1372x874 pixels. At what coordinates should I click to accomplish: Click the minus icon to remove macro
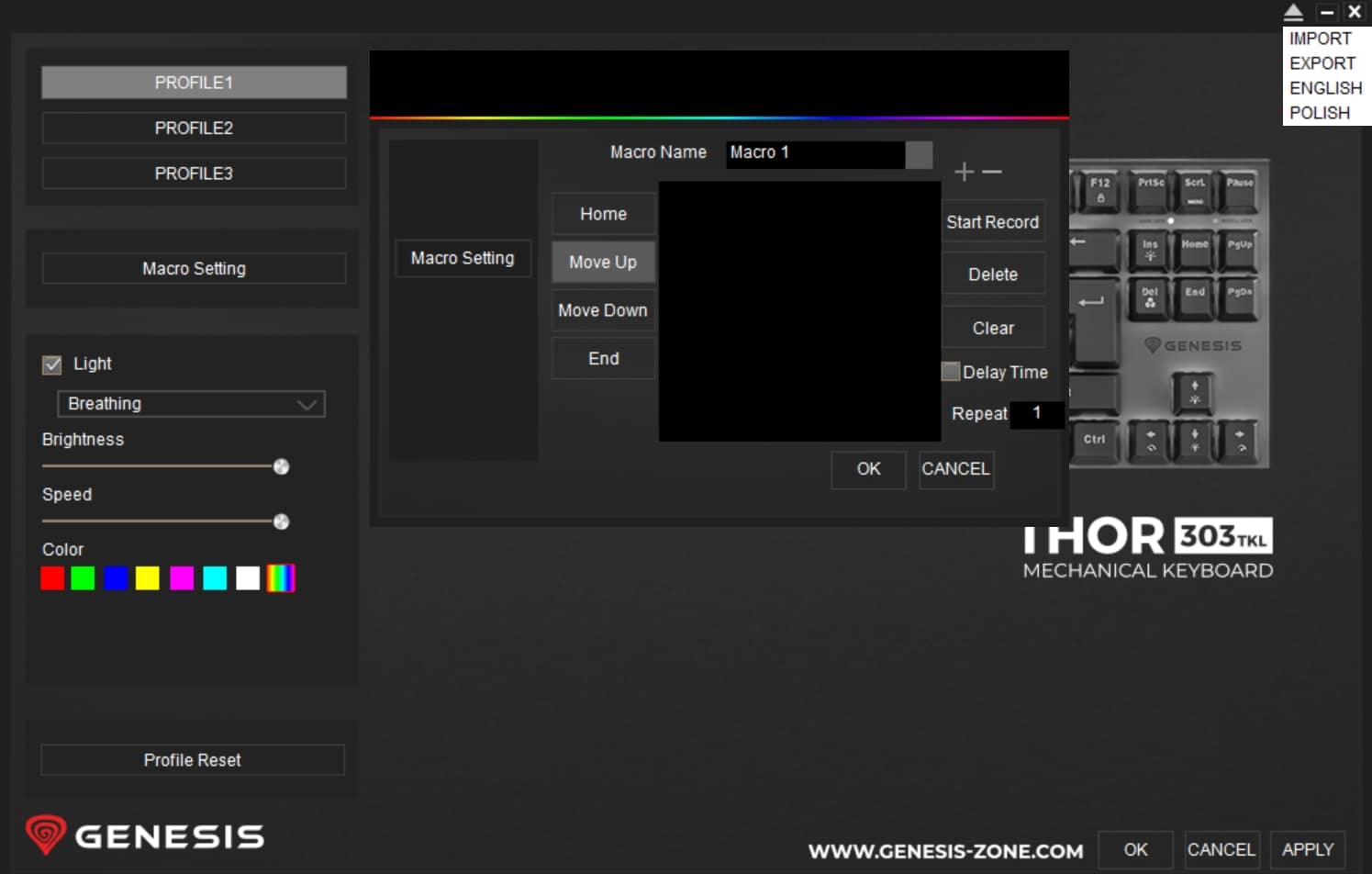(x=992, y=172)
